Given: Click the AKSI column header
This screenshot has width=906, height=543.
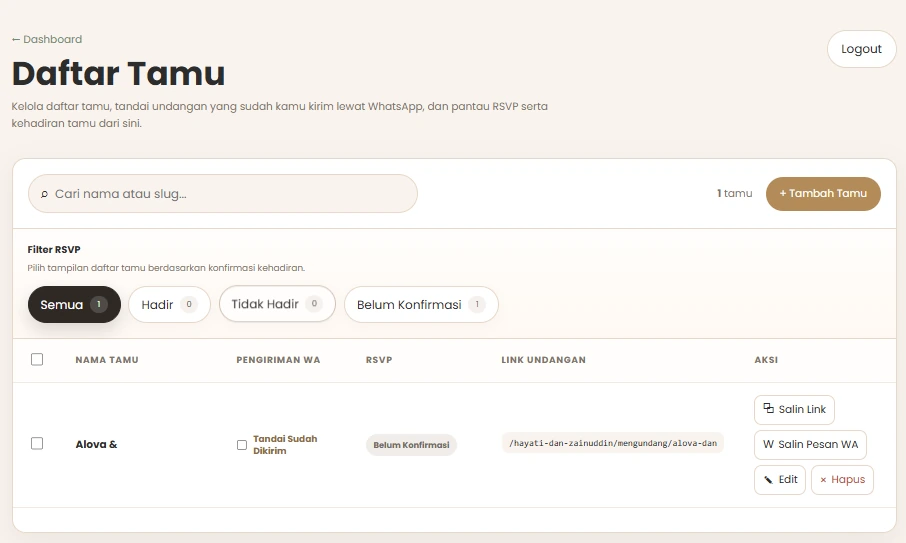Looking at the screenshot, I should pos(766,360).
